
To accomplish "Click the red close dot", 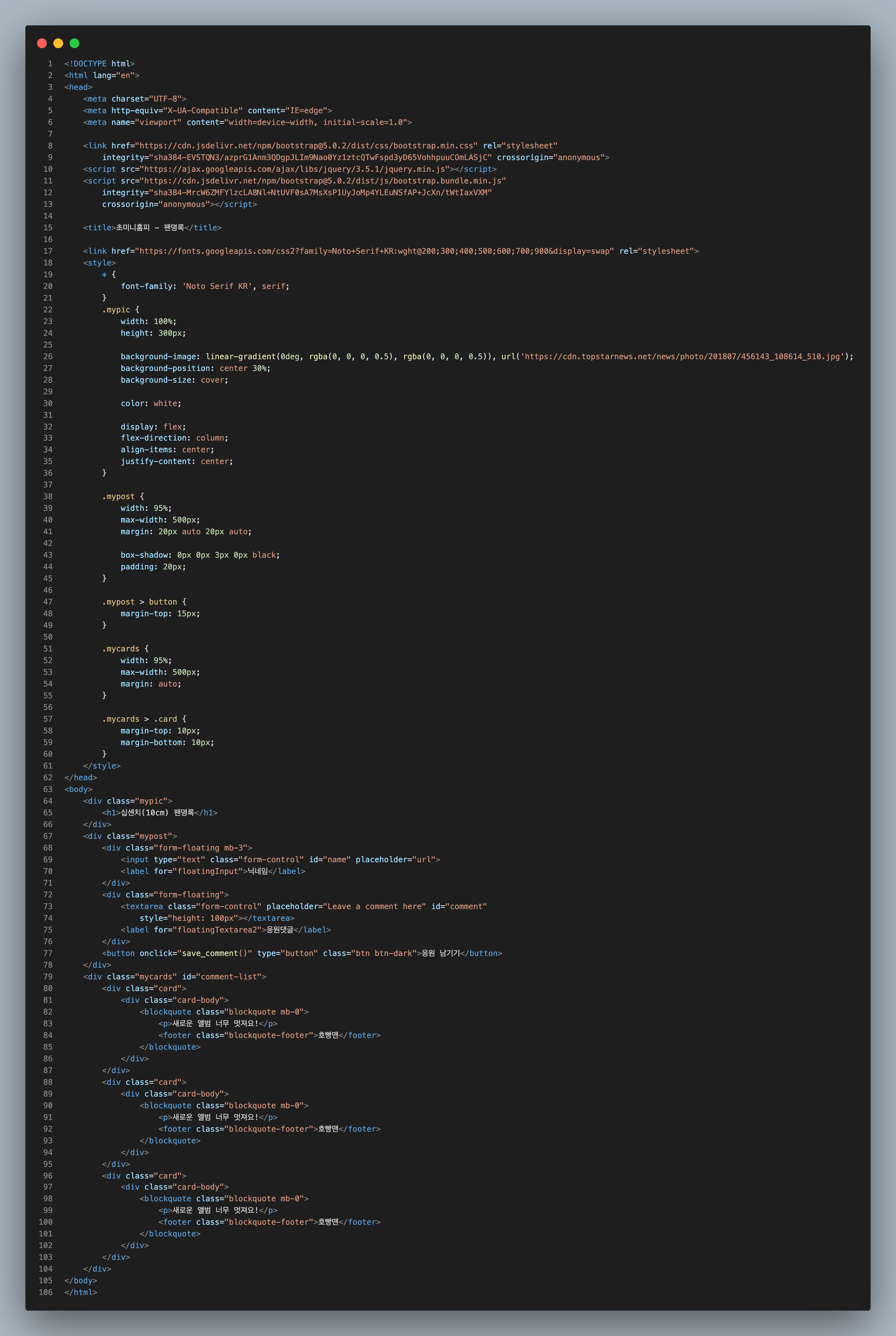I will (x=42, y=43).
